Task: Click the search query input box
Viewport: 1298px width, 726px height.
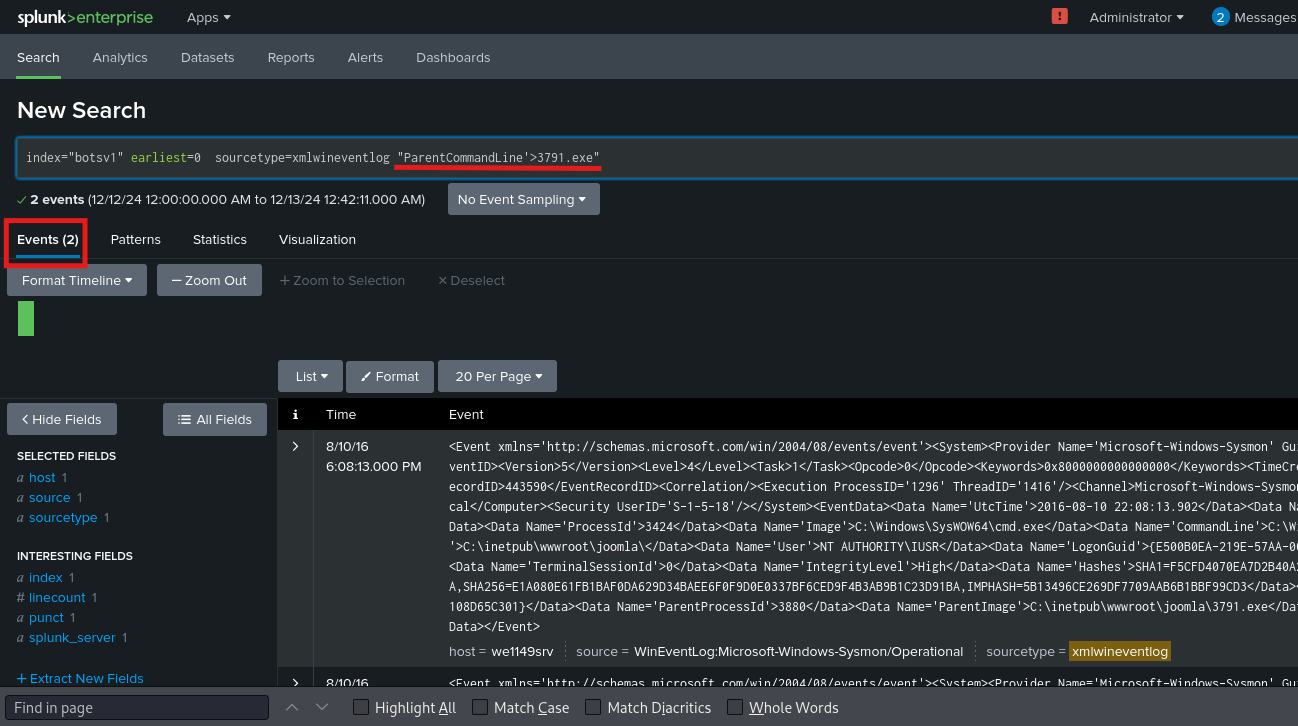Action: 656,158
